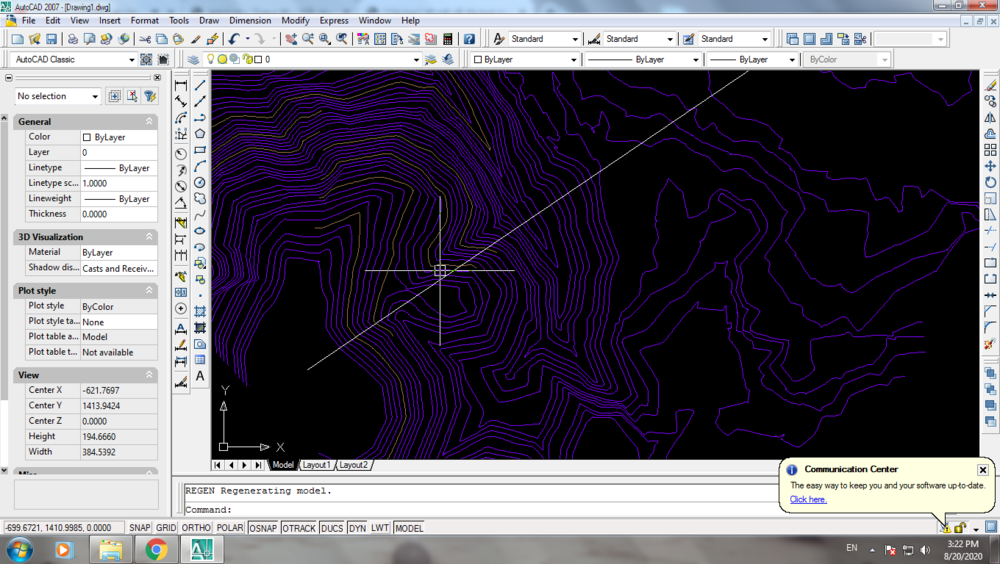Toggle ORTHO mode on or off
The height and width of the screenshot is (564, 1000).
196,528
